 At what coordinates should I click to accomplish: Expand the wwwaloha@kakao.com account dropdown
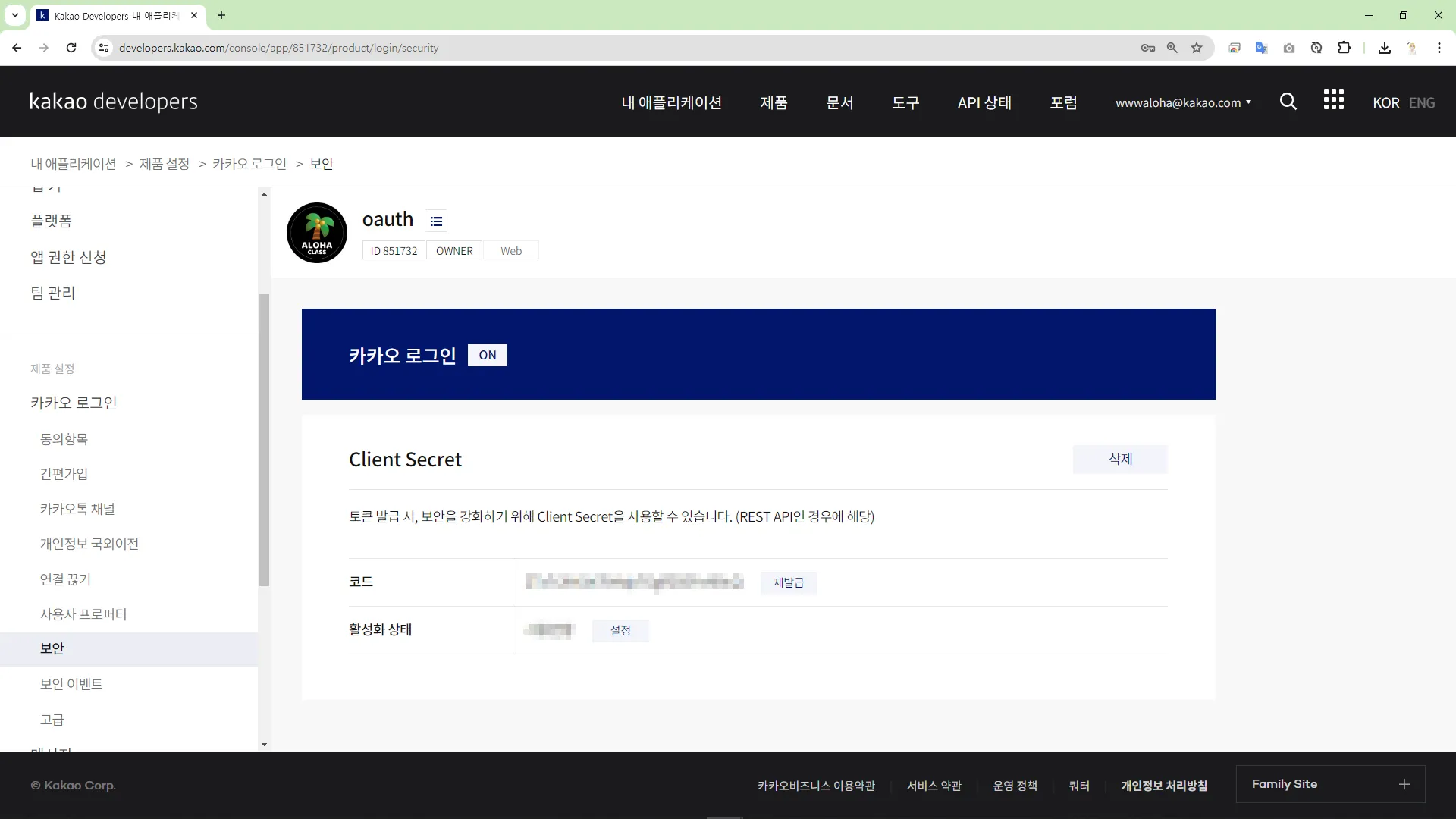[1183, 102]
